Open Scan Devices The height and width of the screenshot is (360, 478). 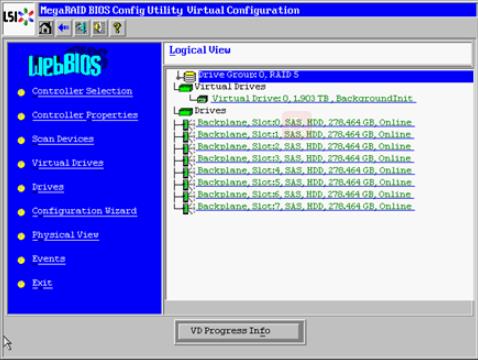(x=63, y=139)
